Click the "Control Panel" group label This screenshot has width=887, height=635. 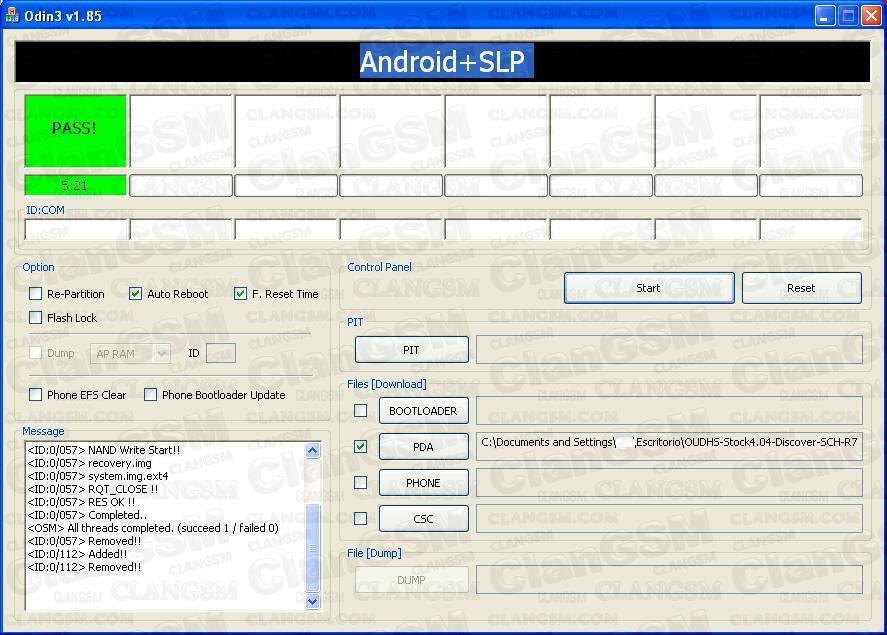click(380, 267)
